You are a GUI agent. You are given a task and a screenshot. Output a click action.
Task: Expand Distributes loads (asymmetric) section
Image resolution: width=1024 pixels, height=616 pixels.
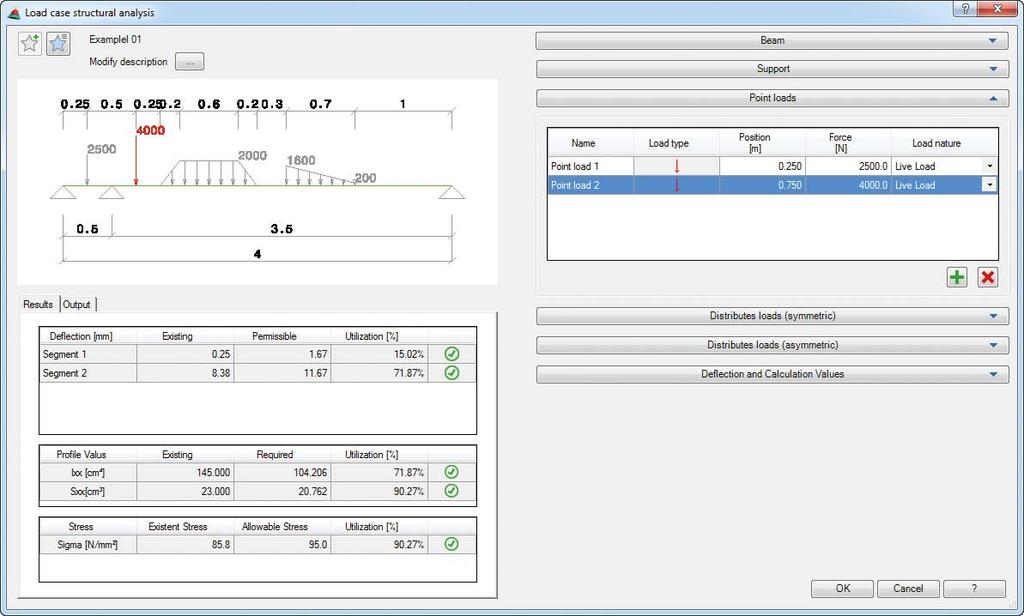click(x=772, y=345)
